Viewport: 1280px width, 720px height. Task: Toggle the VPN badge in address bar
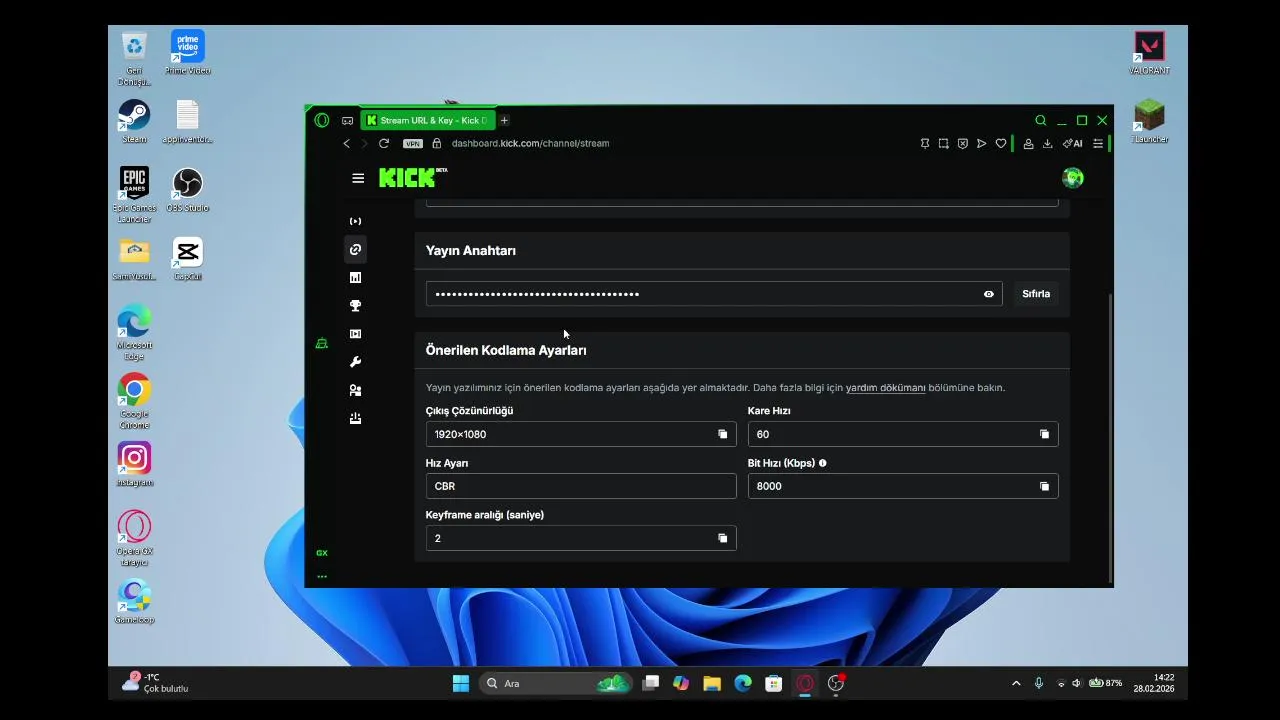pos(412,144)
